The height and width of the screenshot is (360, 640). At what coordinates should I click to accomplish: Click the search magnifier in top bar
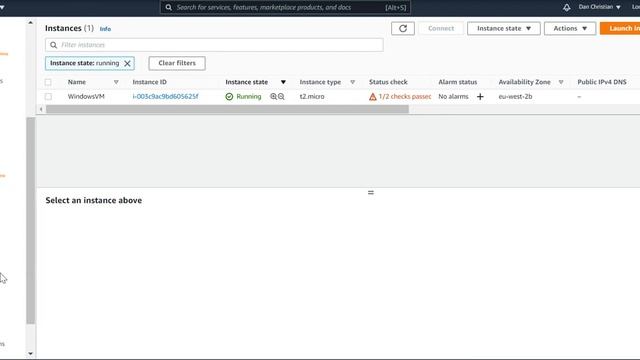point(169,7)
